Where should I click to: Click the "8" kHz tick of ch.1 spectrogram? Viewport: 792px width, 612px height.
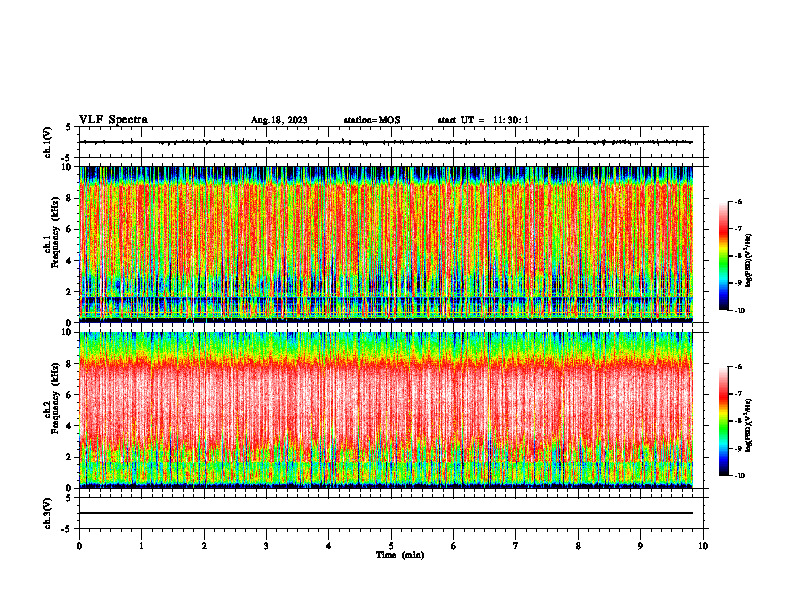click(x=70, y=198)
